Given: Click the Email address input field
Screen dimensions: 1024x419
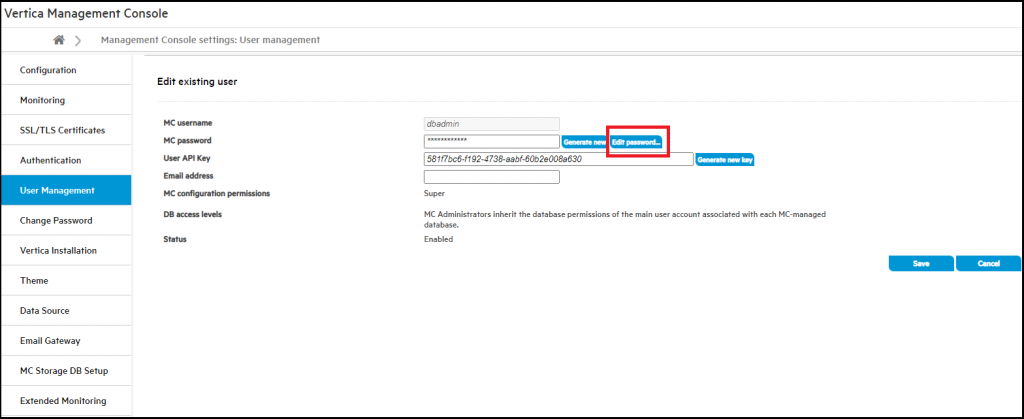Looking at the screenshot, I should [492, 177].
